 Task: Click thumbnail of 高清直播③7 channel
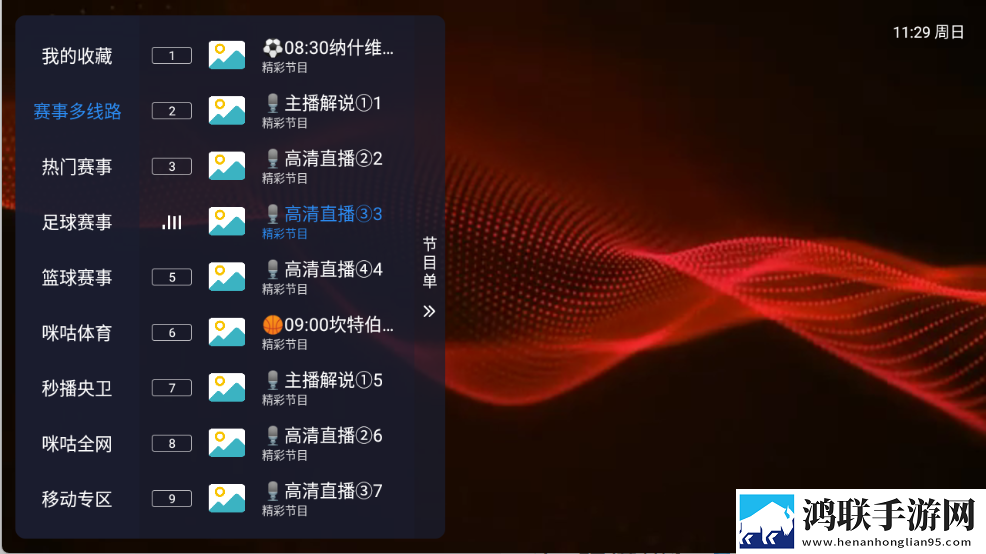tap(227, 498)
